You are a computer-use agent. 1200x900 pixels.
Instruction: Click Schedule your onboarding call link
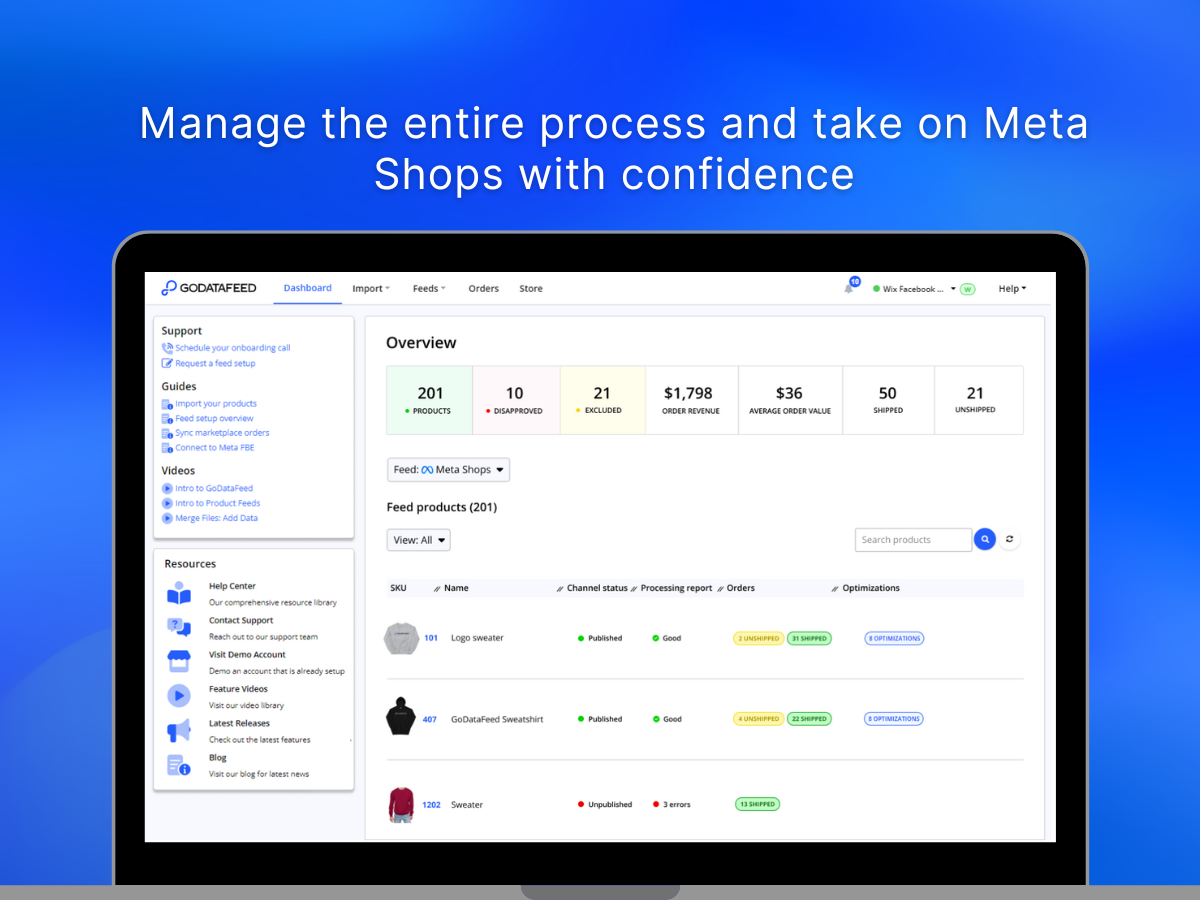[x=233, y=348]
